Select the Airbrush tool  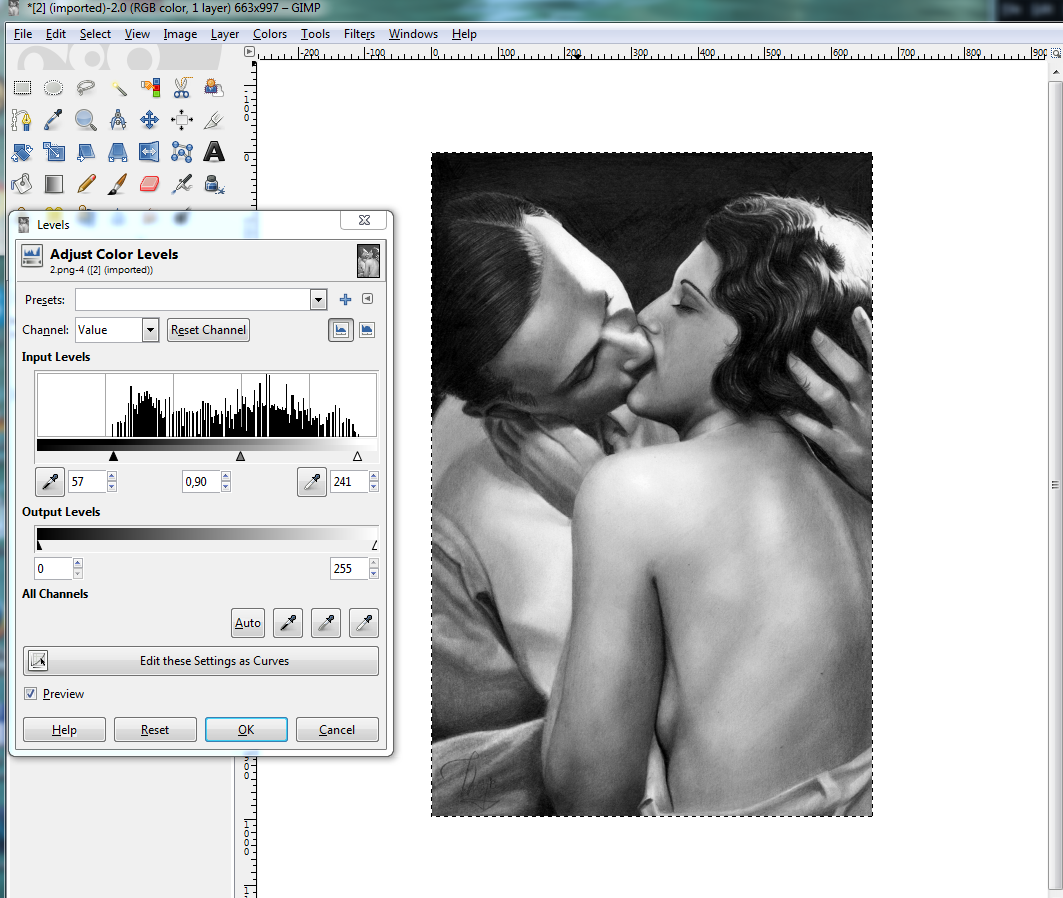click(182, 184)
